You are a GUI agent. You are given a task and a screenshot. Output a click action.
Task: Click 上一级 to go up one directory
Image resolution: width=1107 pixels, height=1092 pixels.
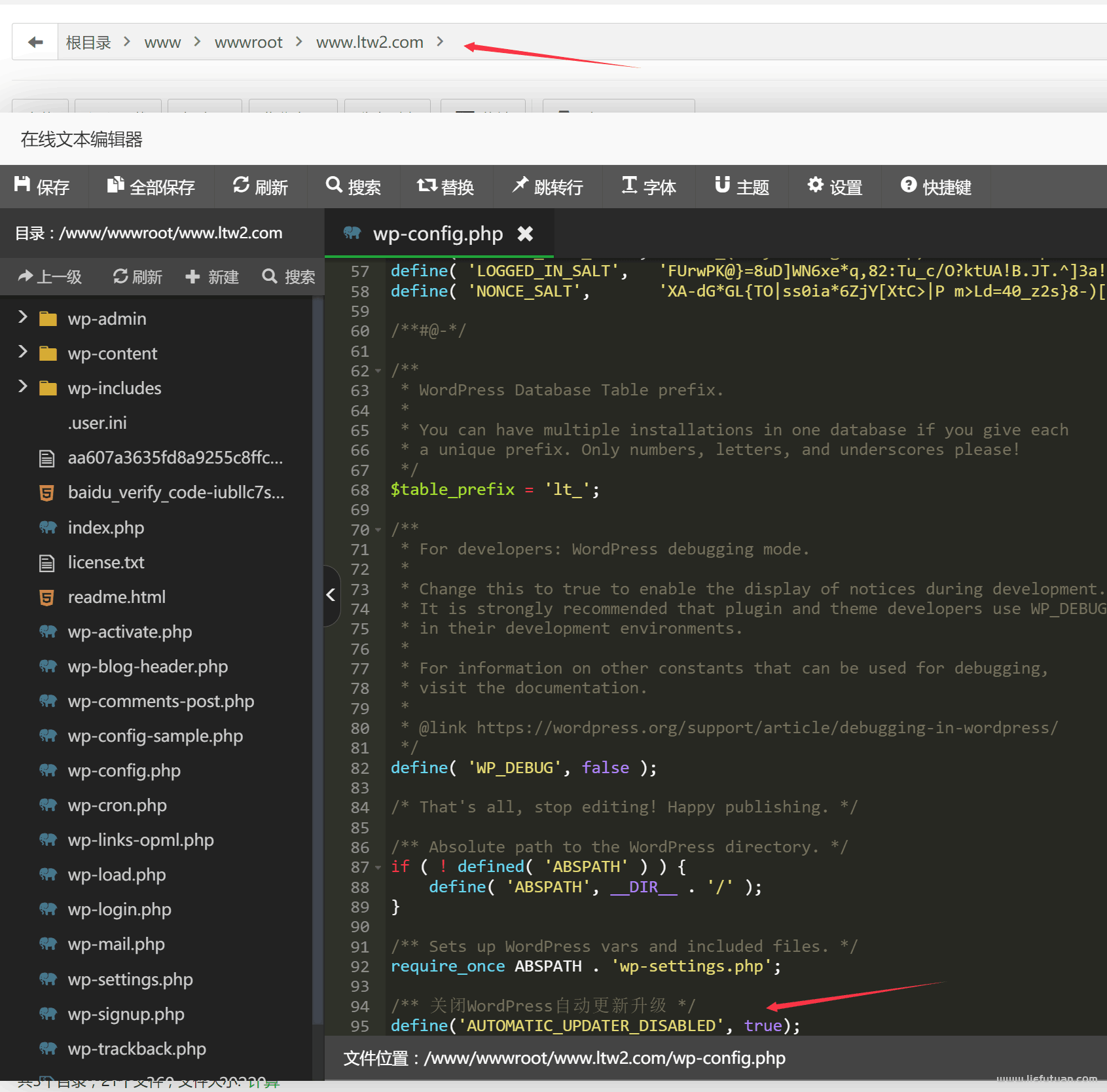[x=50, y=277]
